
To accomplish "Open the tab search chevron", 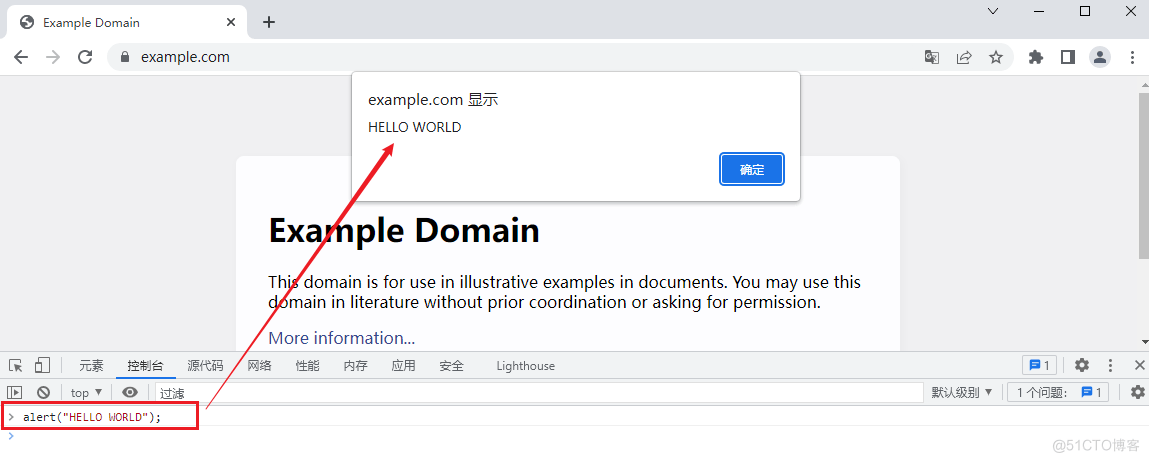I will 993,11.
